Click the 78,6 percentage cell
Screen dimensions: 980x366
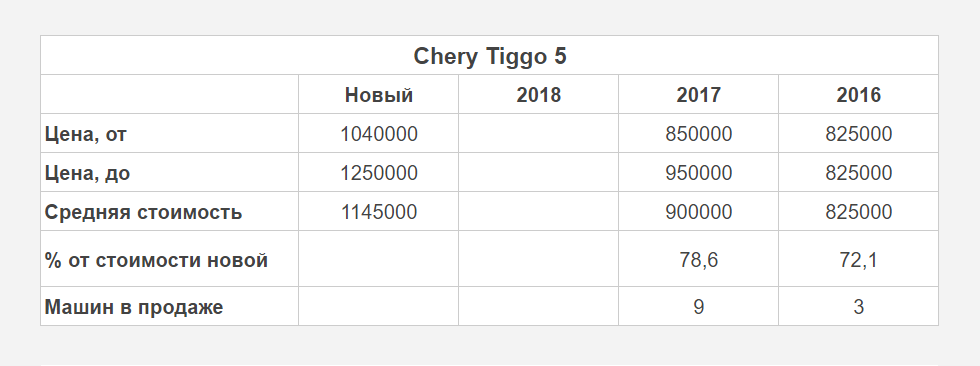tap(699, 259)
